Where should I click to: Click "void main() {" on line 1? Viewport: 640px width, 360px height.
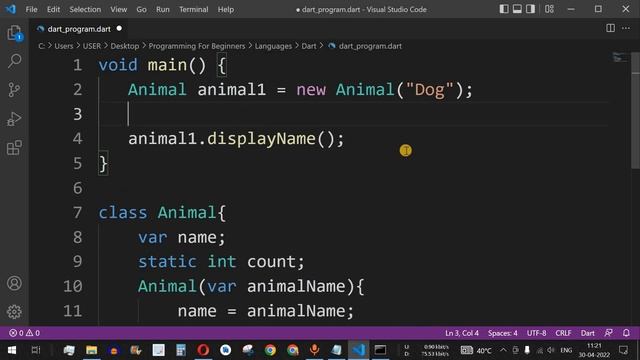pos(162,65)
